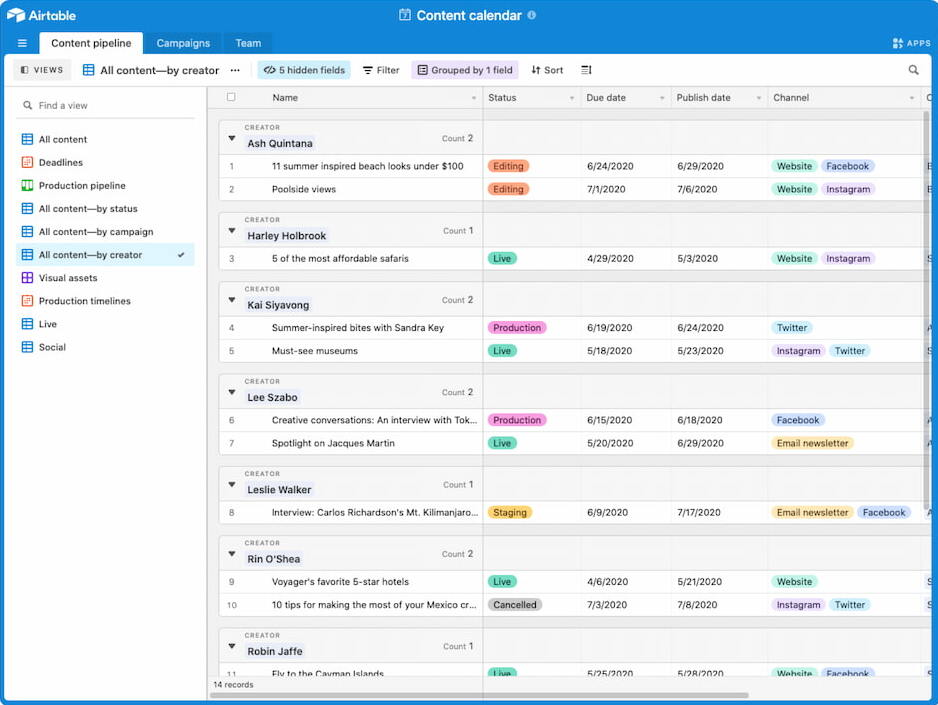
Task: Open the Filter menu
Action: [381, 70]
